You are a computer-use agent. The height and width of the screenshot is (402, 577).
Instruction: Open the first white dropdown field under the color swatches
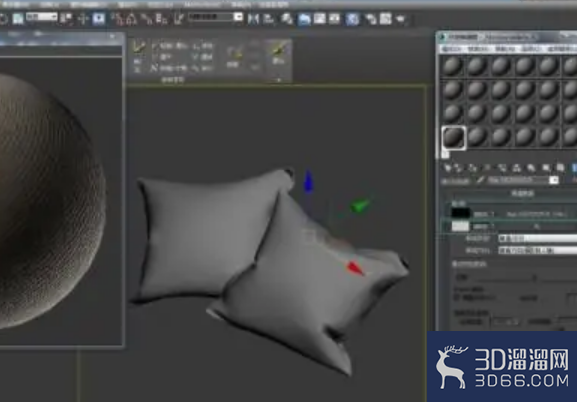tap(537, 238)
